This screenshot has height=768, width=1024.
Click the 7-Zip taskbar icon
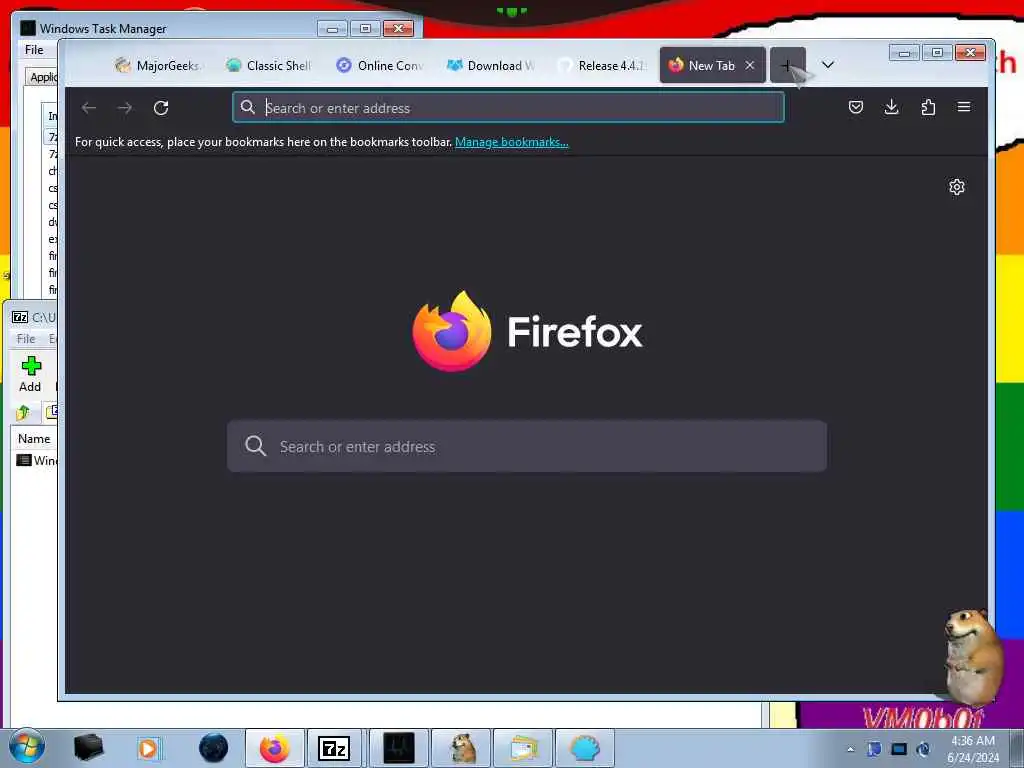[334, 748]
